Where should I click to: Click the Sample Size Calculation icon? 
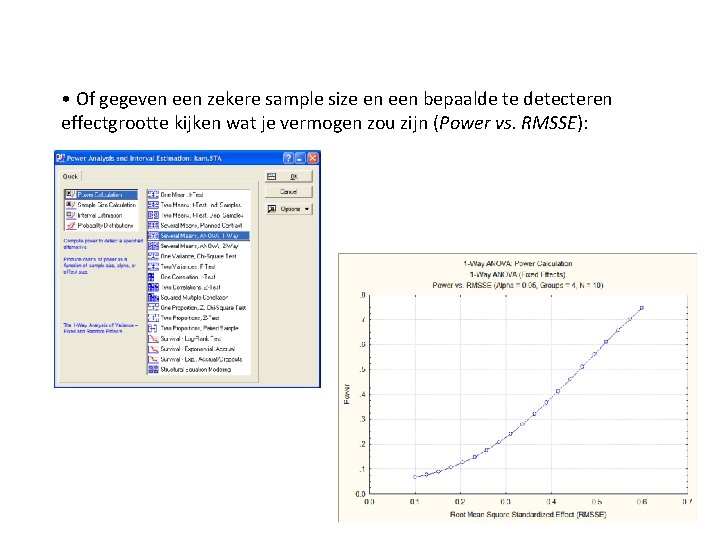point(70,205)
